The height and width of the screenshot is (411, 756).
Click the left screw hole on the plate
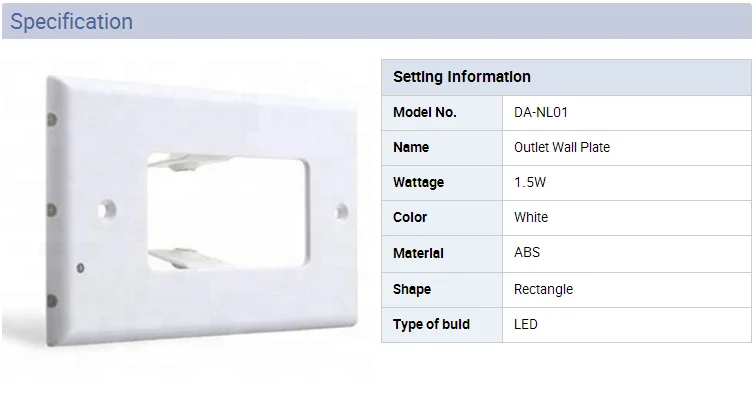coord(107,210)
